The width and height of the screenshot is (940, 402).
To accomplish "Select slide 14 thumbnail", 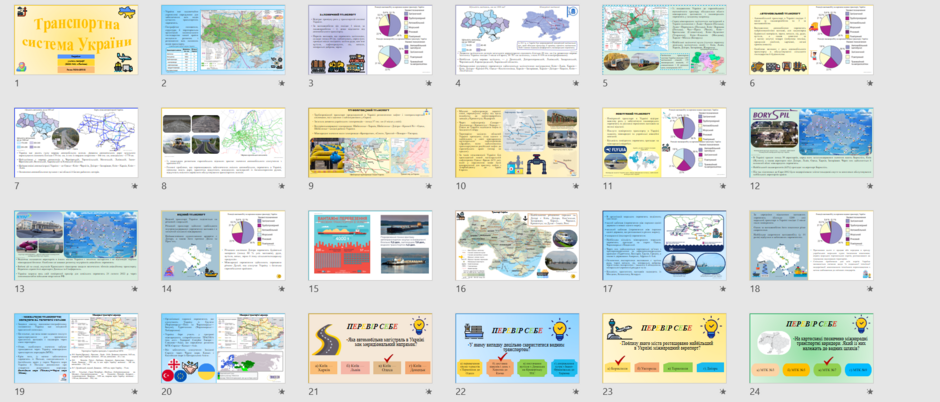I will 223,246.
